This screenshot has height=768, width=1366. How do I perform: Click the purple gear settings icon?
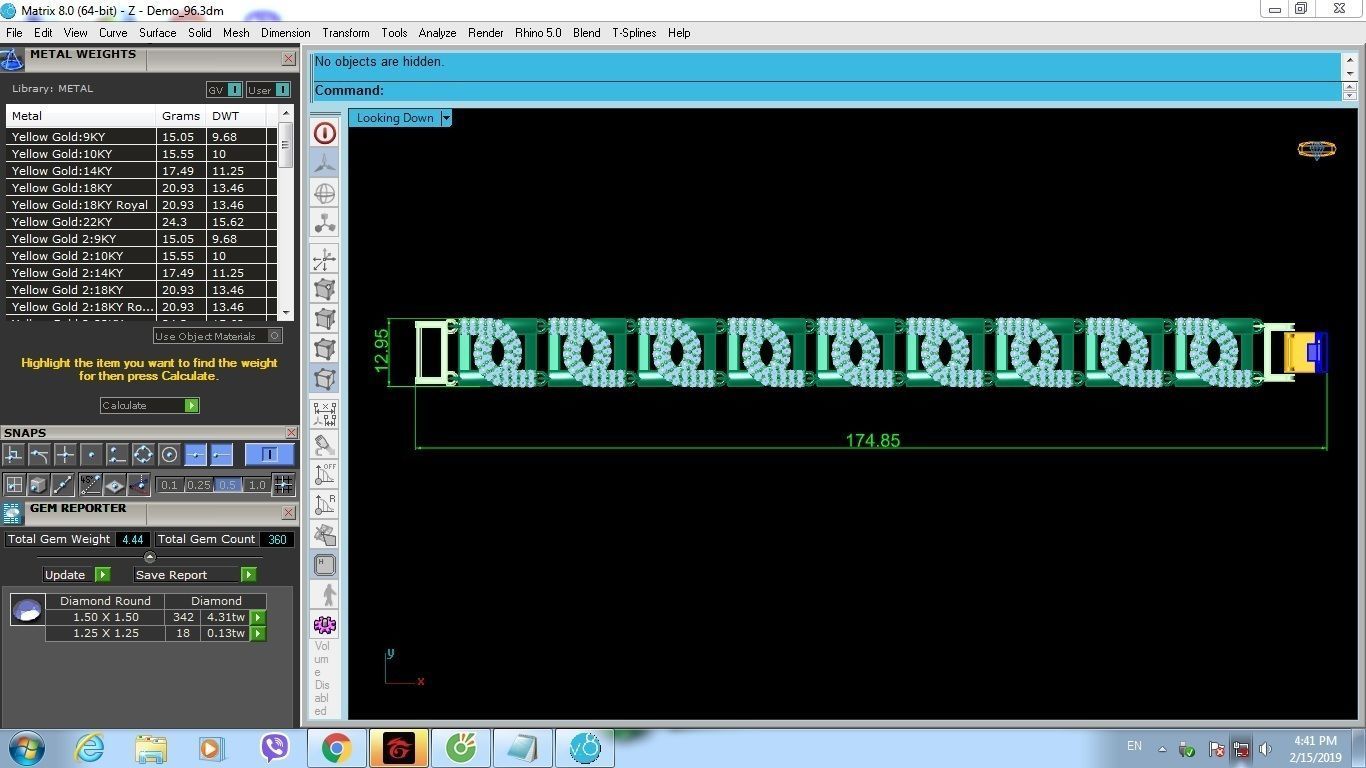(325, 625)
